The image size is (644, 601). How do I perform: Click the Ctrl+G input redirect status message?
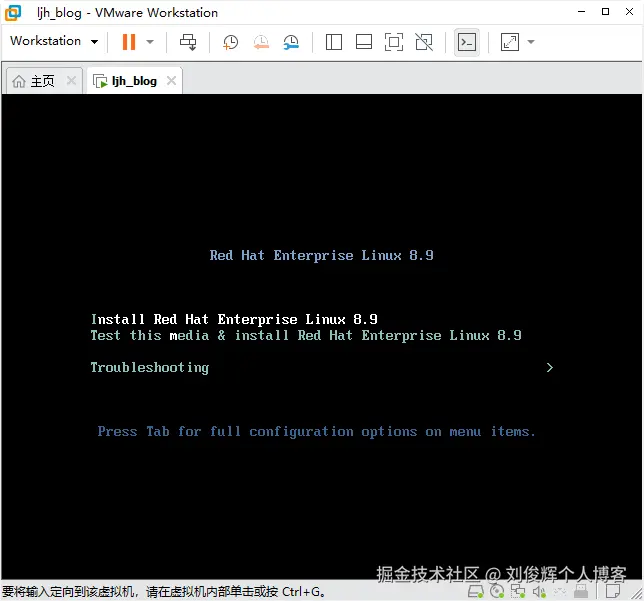click(x=164, y=592)
